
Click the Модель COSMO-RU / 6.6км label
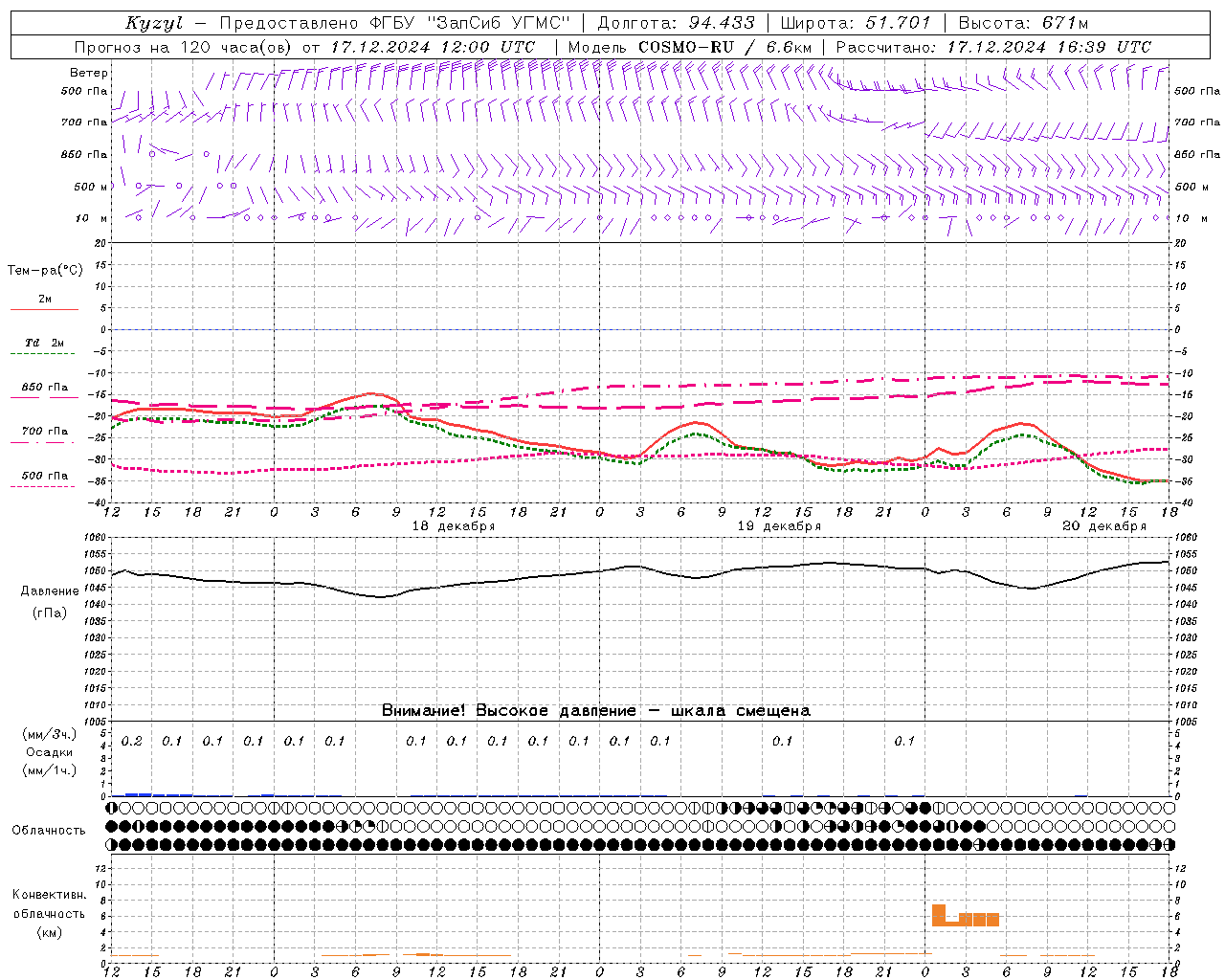pyautogui.click(x=689, y=47)
